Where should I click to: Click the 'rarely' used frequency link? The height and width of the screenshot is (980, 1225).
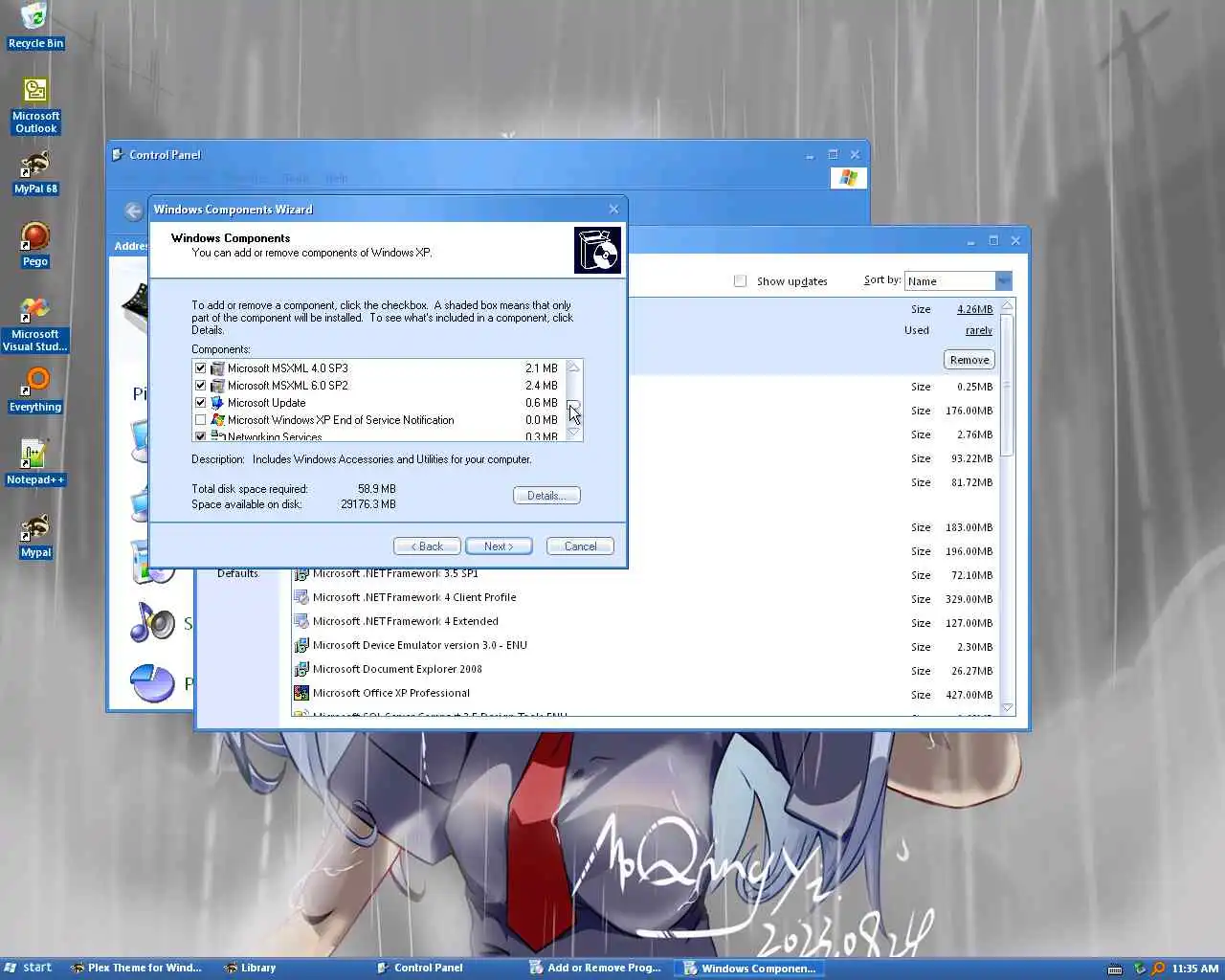(978, 330)
